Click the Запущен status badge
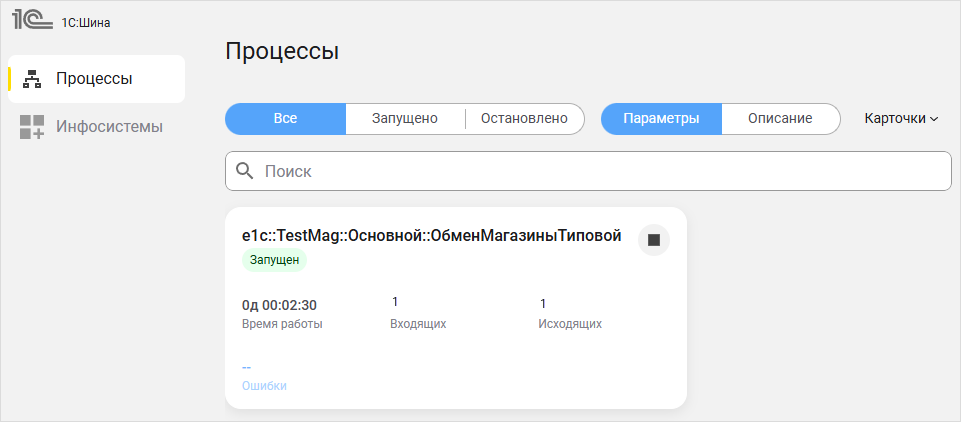Viewport: 961px width, 422px height. tap(273, 260)
